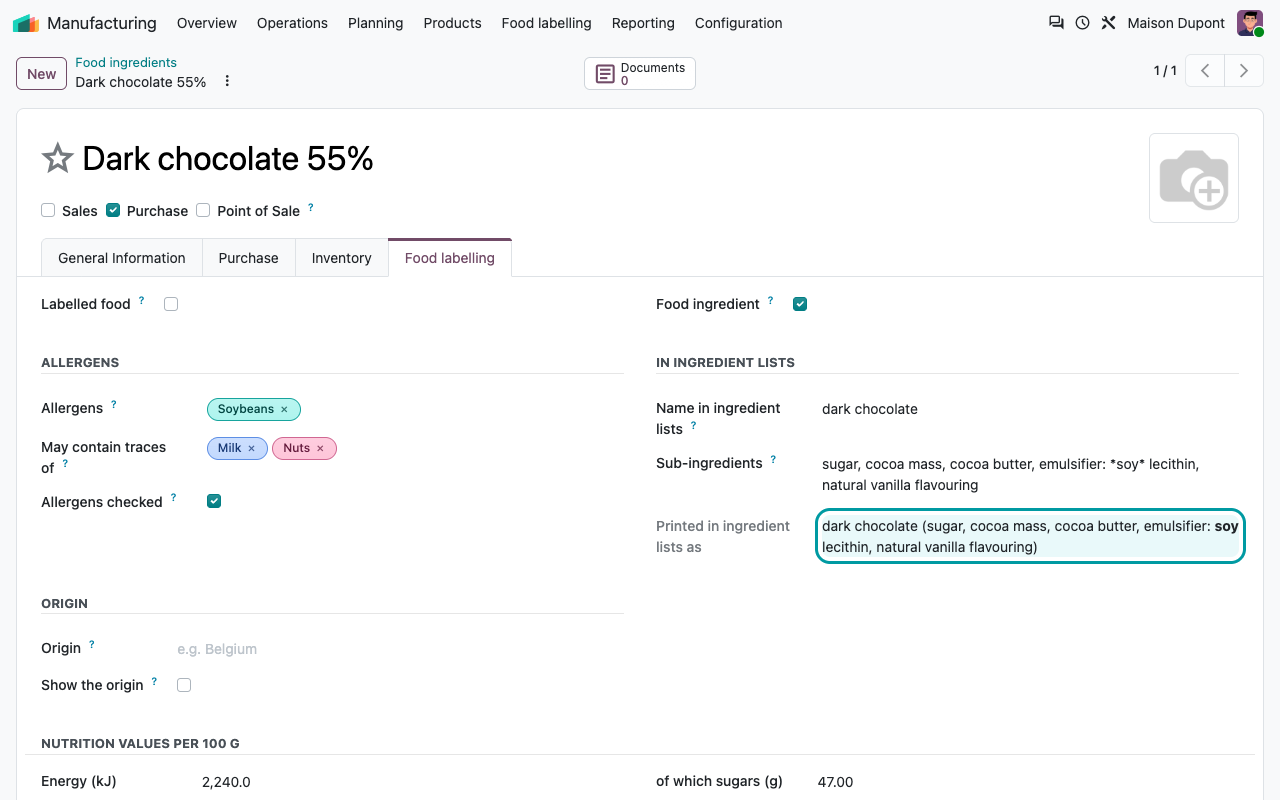Remove the Milk traces tag

pyautogui.click(x=251, y=448)
